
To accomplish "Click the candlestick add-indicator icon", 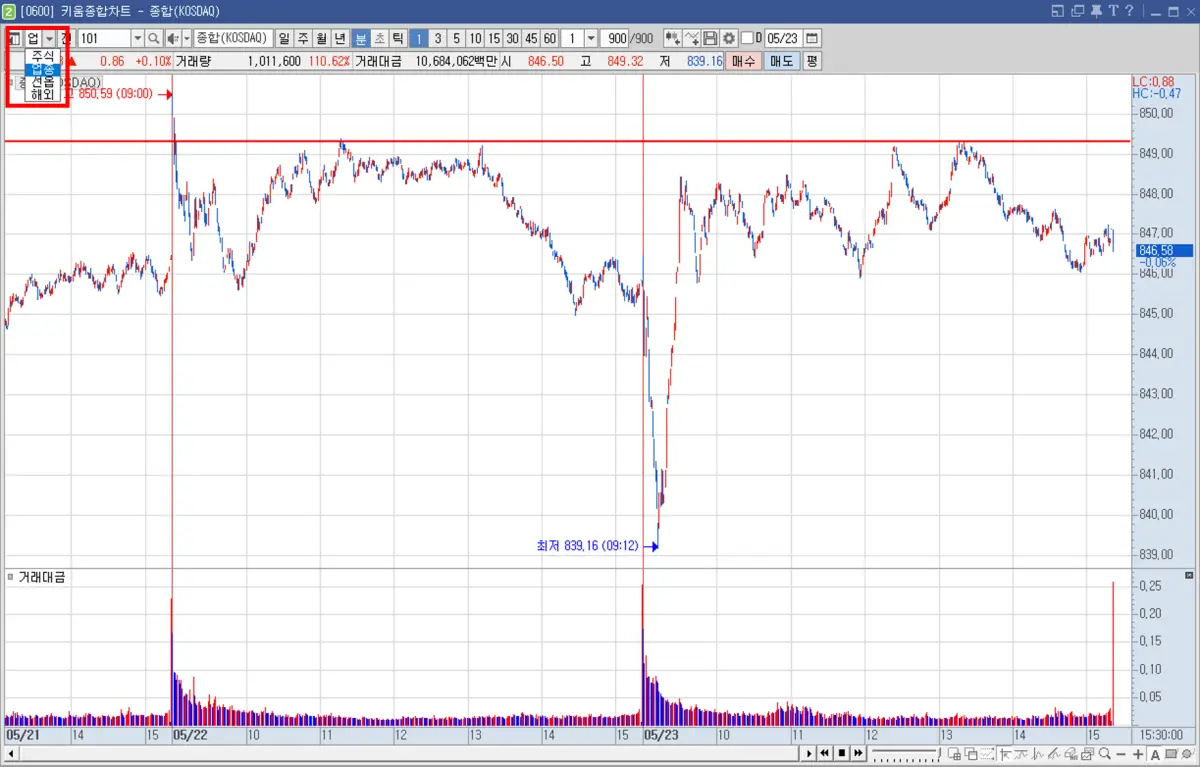I will (x=673, y=38).
